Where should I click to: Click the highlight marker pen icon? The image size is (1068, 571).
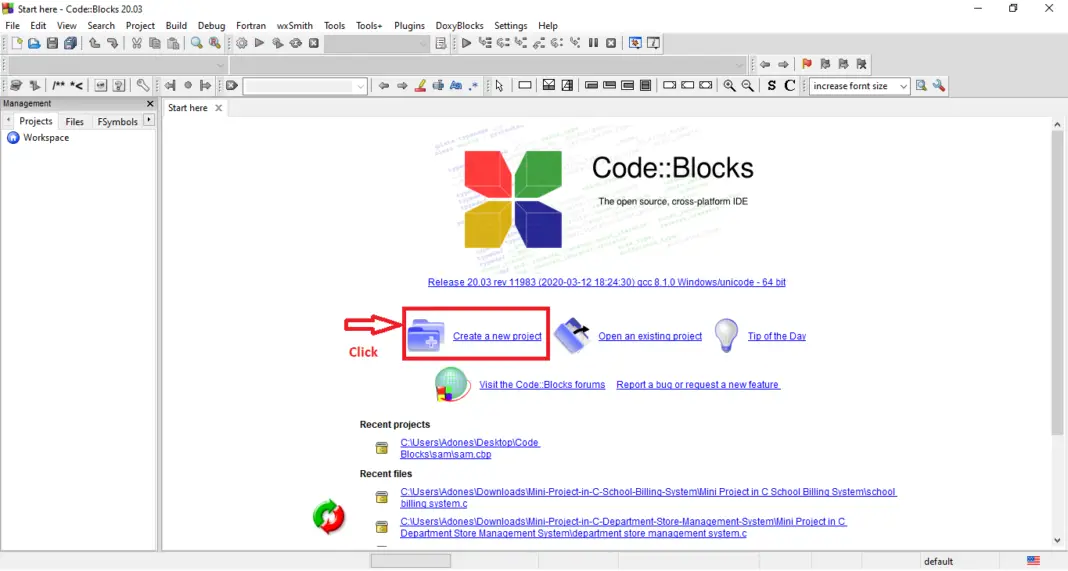[421, 86]
